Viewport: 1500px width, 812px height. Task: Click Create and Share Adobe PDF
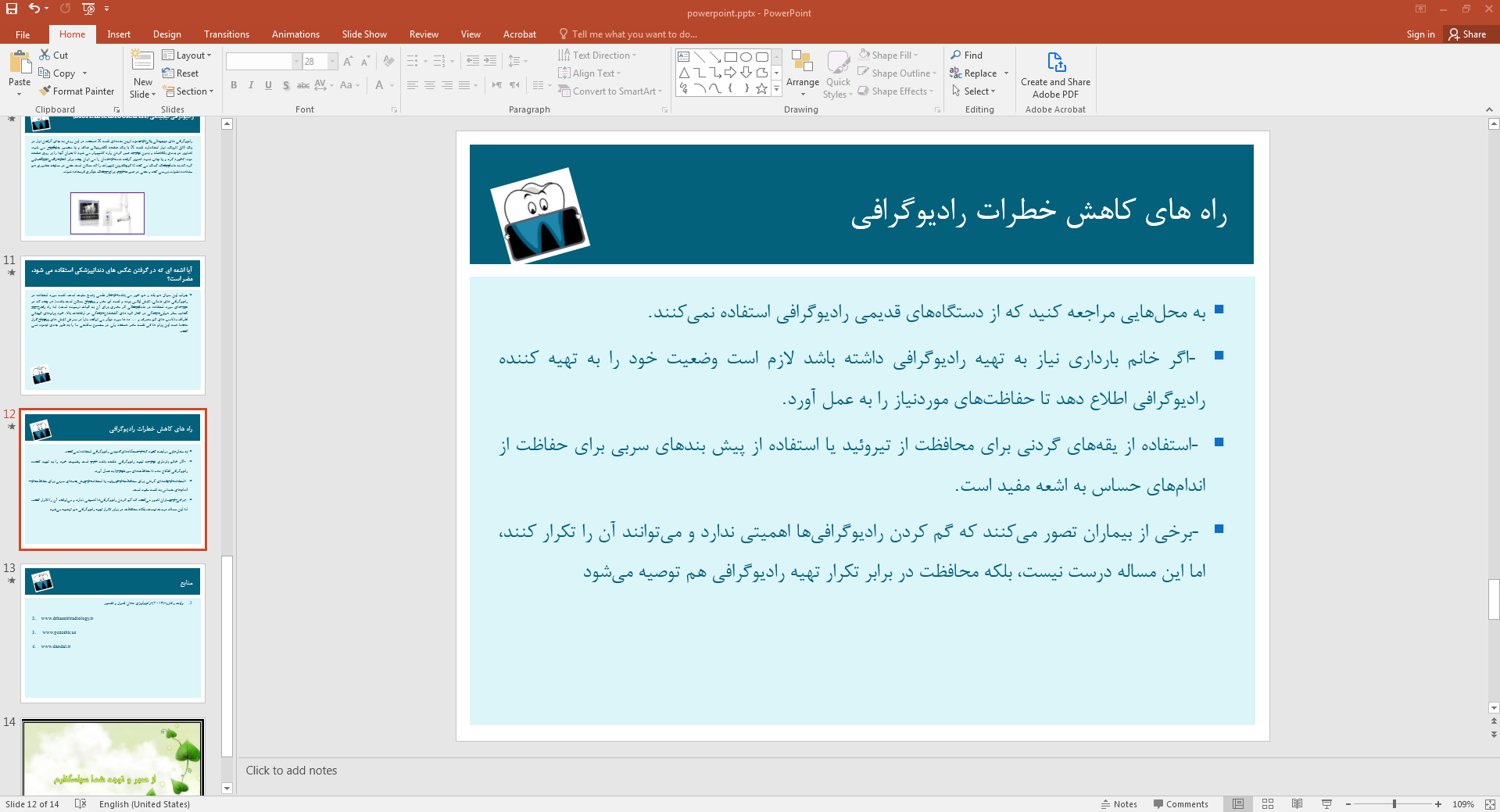pyautogui.click(x=1055, y=75)
